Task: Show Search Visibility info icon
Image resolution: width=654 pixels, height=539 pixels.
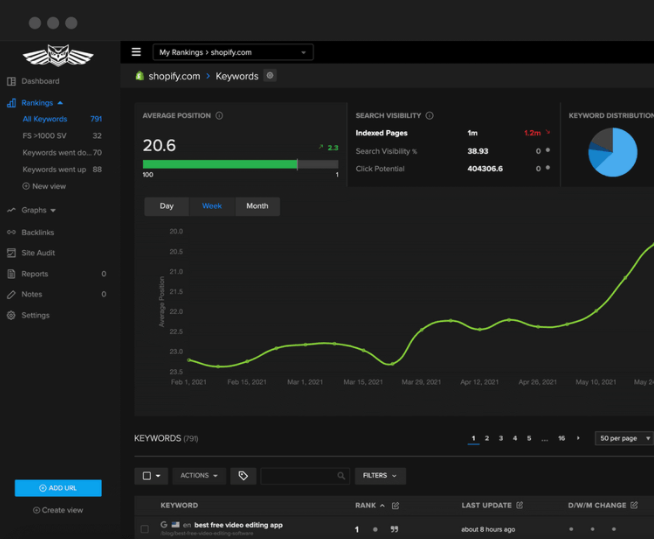Action: 429,116
